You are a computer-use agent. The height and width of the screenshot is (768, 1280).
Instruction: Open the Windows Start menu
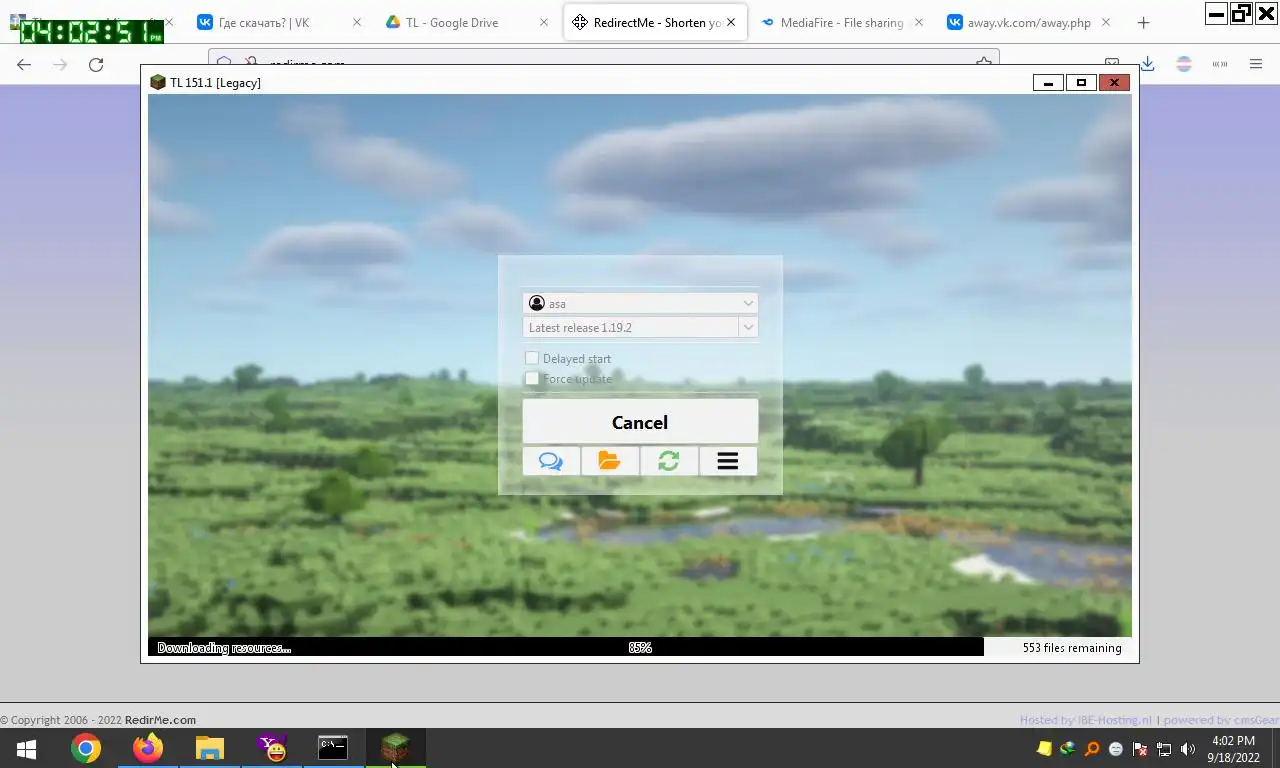click(26, 748)
